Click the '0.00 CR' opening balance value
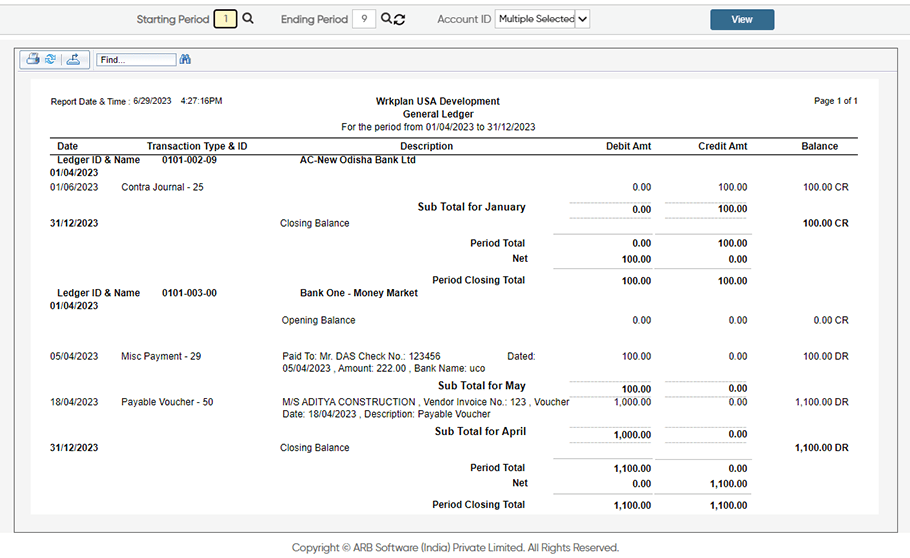Screen dimensions: 910x558 [830, 320]
